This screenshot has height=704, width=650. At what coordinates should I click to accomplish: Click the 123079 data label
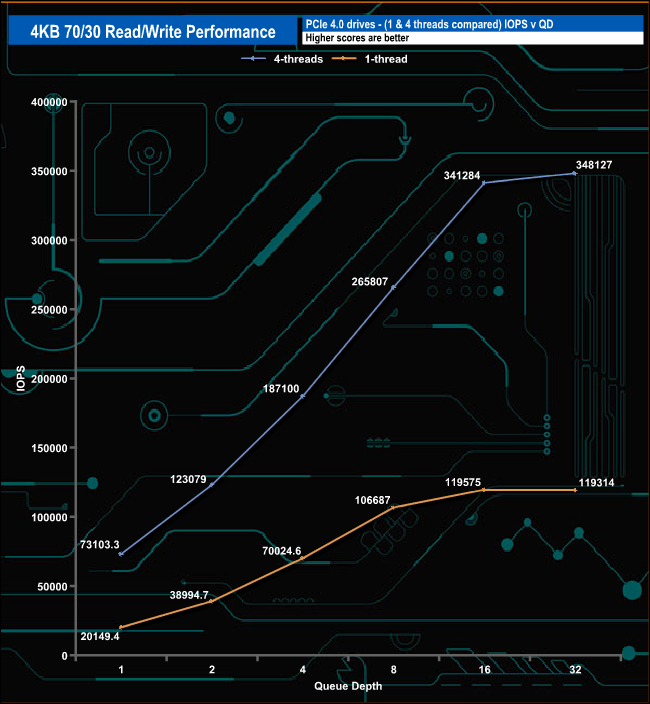(x=188, y=479)
